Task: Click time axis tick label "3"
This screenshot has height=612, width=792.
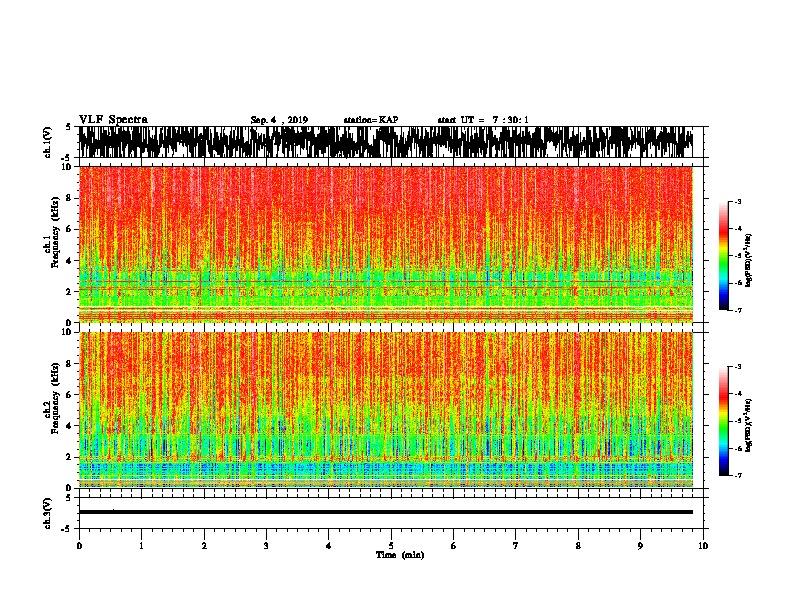Action: (x=266, y=546)
